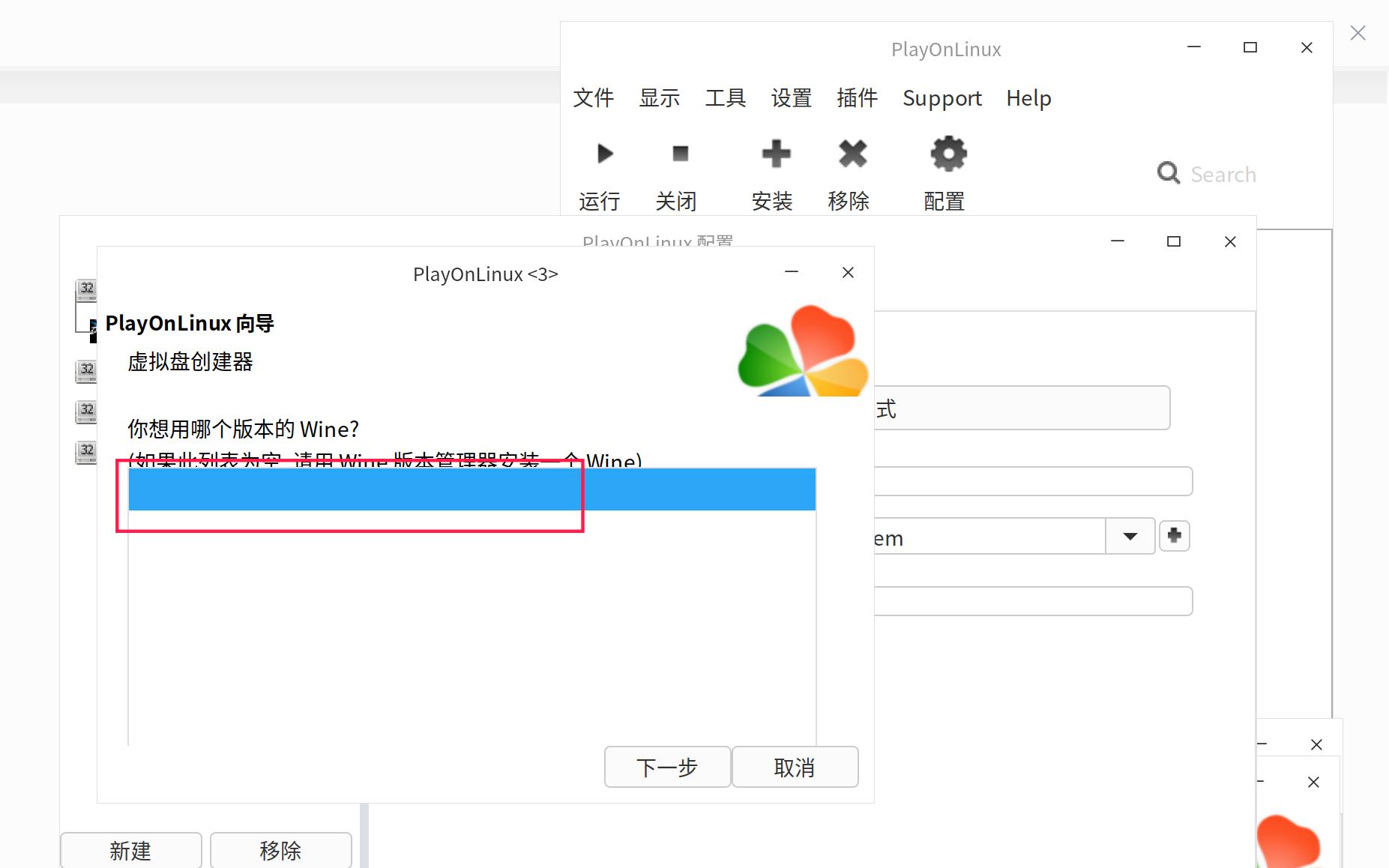This screenshot has height=868, width=1389.
Task: Click the 取消 button to cancel the wizard
Action: point(796,767)
